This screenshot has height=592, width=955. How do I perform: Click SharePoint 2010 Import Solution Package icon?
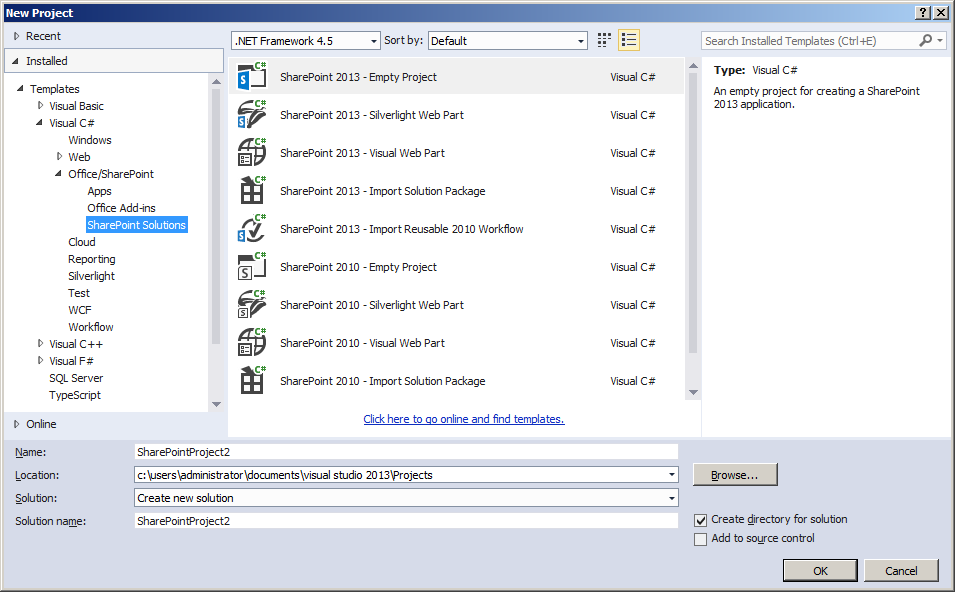coord(252,381)
